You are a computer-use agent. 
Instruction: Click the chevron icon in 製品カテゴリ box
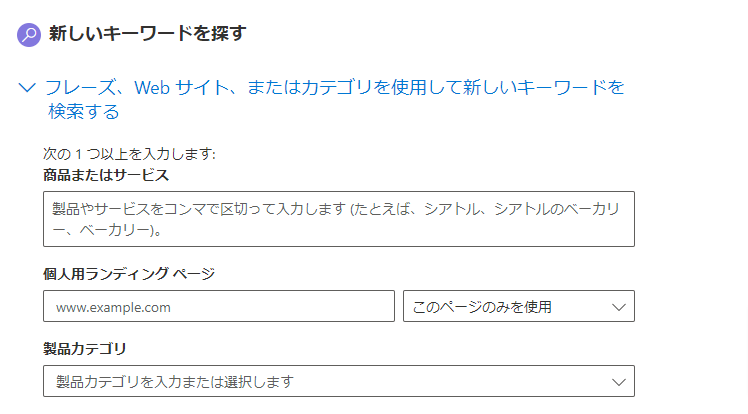[x=619, y=381]
